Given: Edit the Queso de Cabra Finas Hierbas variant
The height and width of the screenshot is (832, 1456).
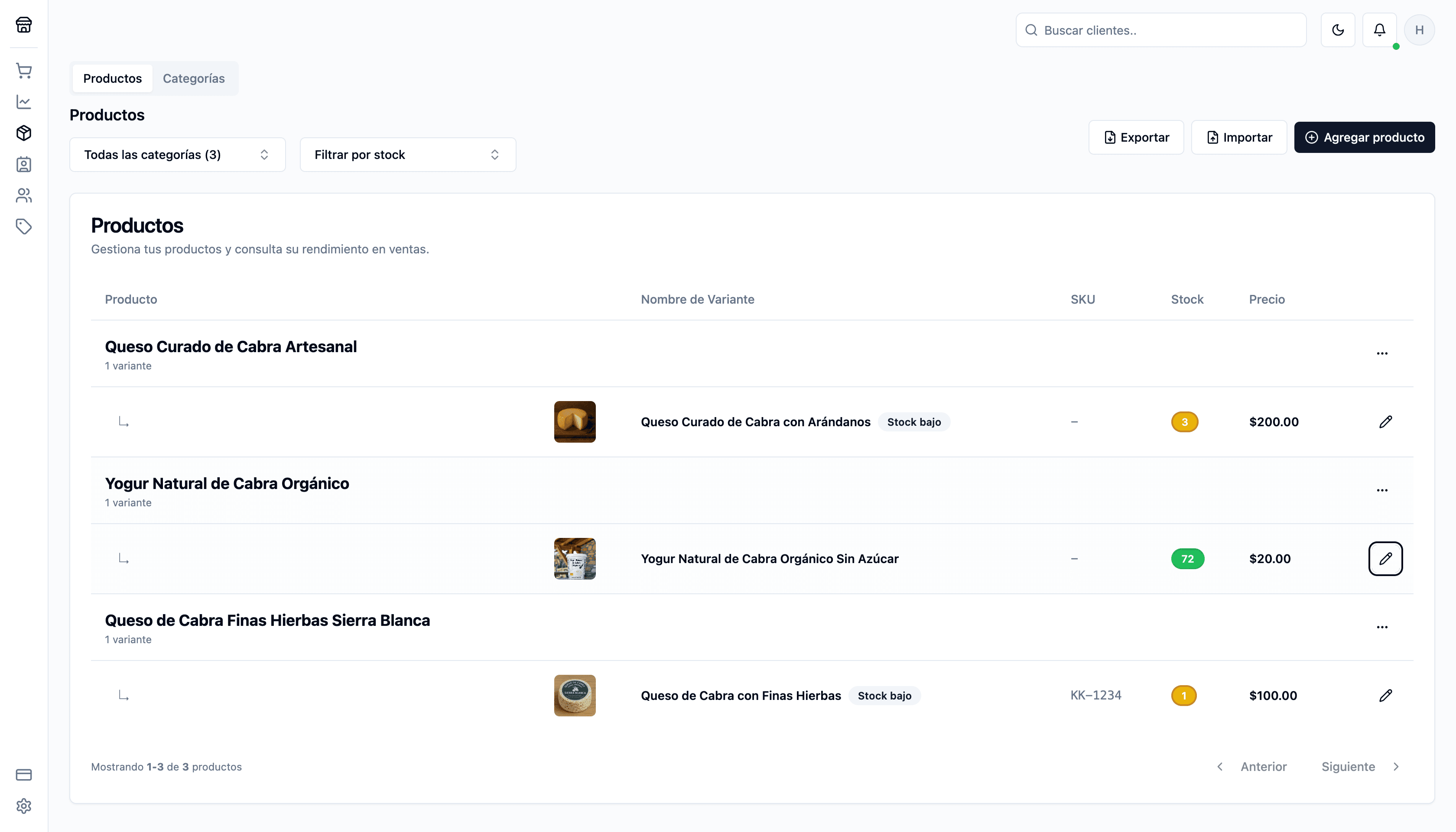Looking at the screenshot, I should click(x=1385, y=696).
